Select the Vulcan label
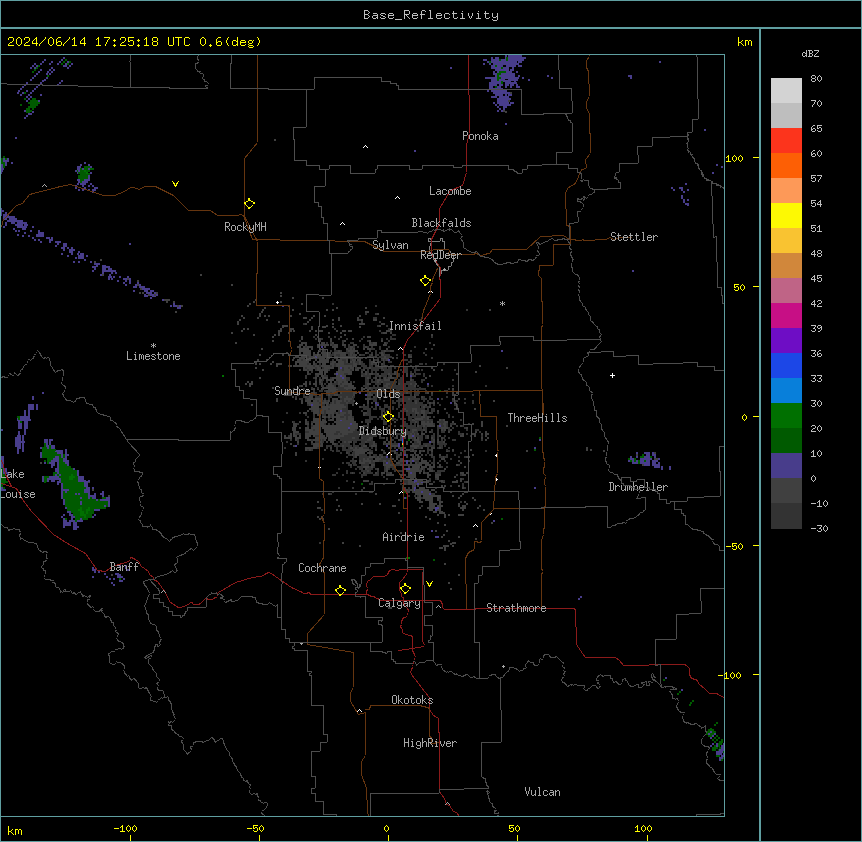862x842 pixels. coord(543,792)
